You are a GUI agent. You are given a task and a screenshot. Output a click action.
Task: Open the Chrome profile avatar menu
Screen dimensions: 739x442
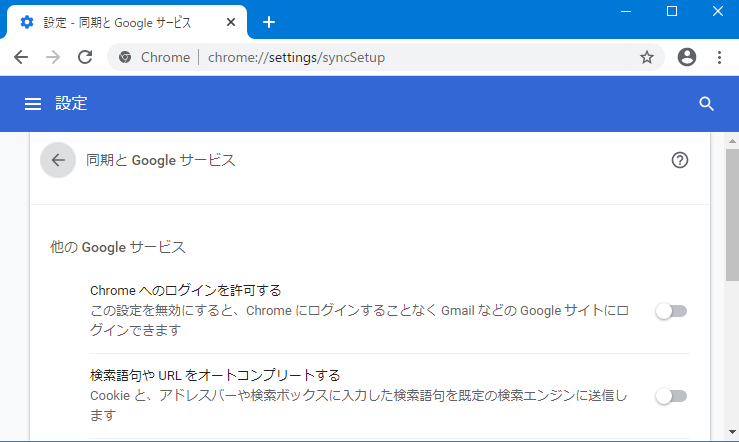(x=687, y=57)
